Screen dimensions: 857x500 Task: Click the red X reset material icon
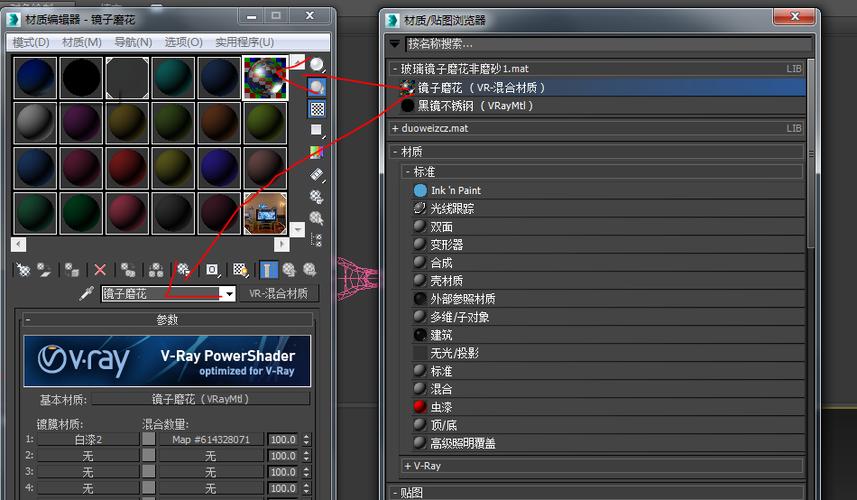(100, 269)
